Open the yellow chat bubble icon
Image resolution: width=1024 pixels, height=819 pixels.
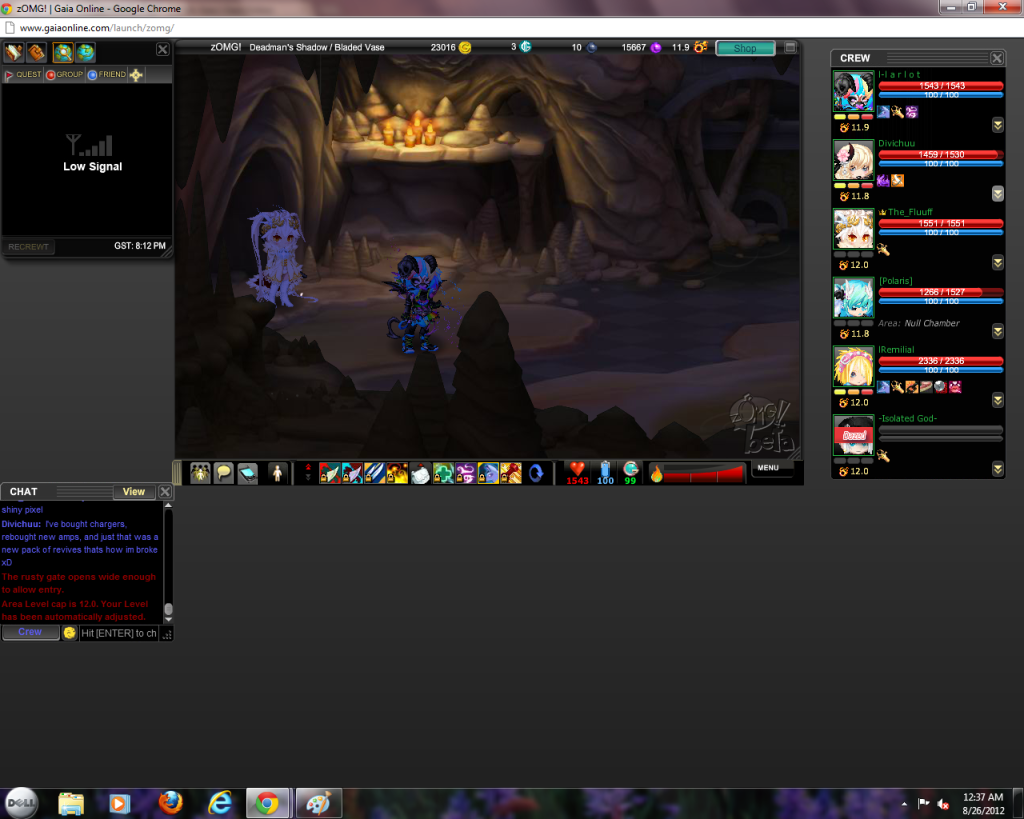pos(223,473)
